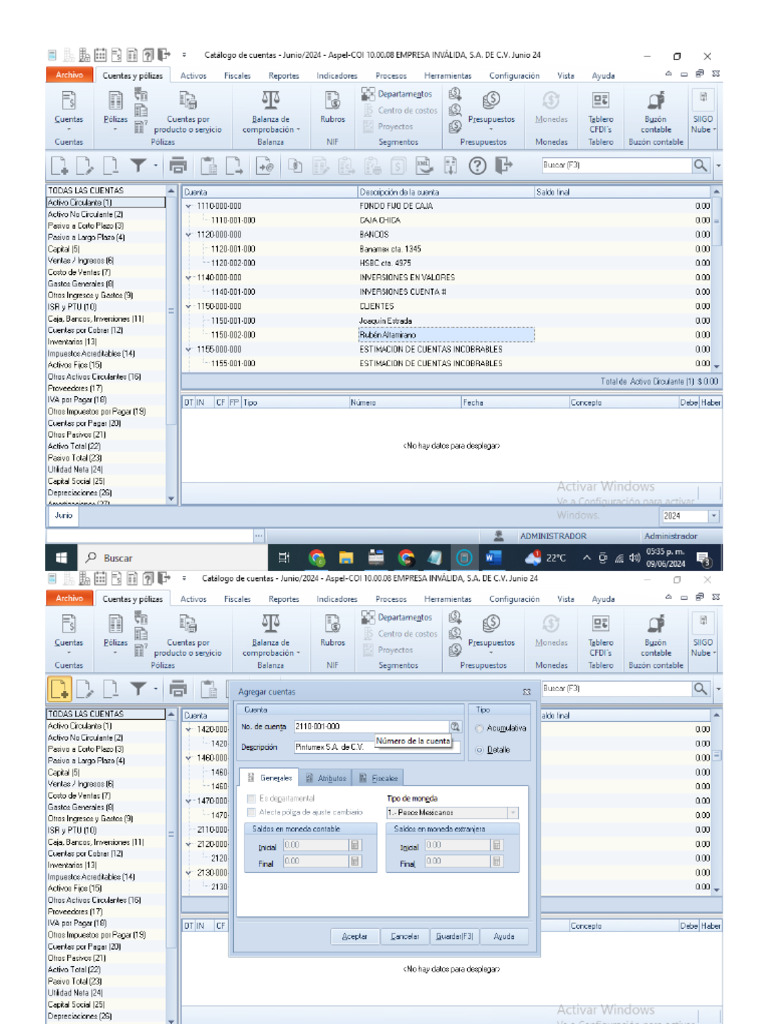Collapse the 1150-000-000 CLIENTES node
This screenshot has width=768, height=1024.
(x=189, y=306)
